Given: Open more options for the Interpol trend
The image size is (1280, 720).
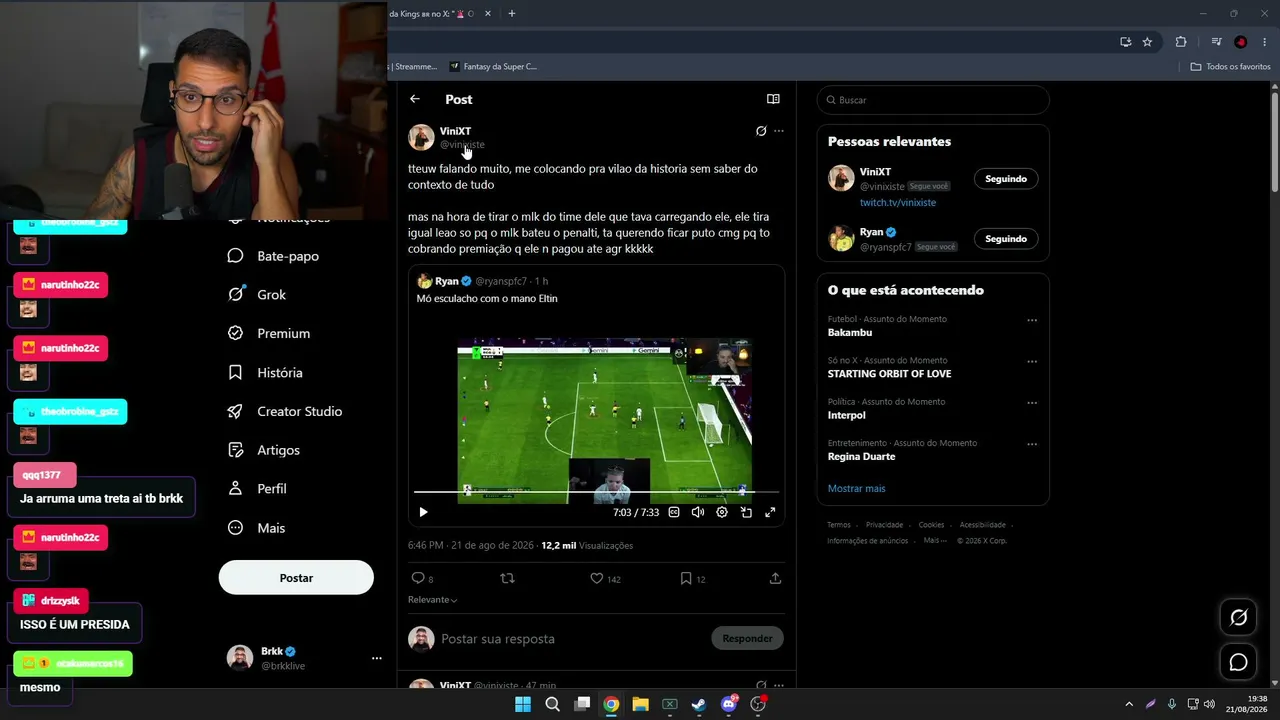Looking at the screenshot, I should click(1032, 403).
